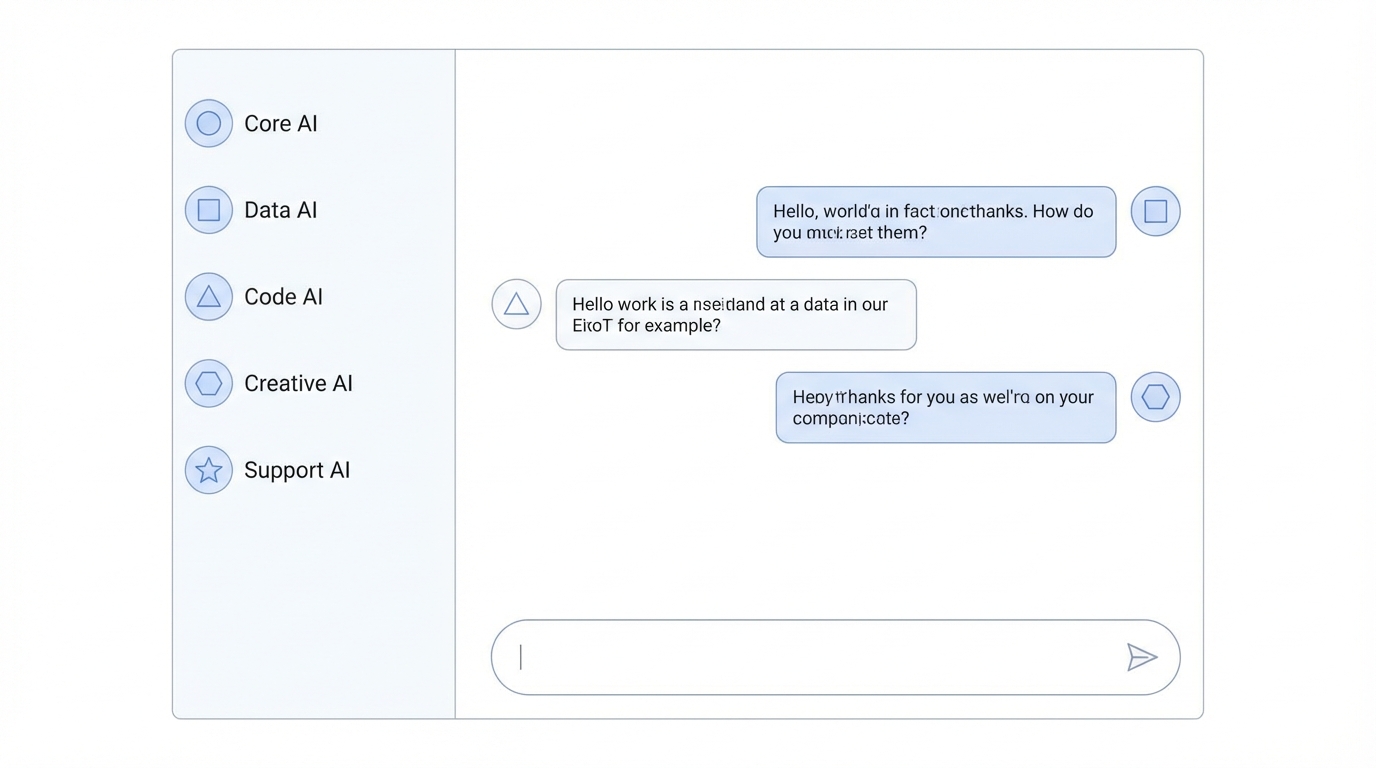Click empty sidebar space below Support AI
This screenshot has height=768, width=1376.
pos(313,600)
